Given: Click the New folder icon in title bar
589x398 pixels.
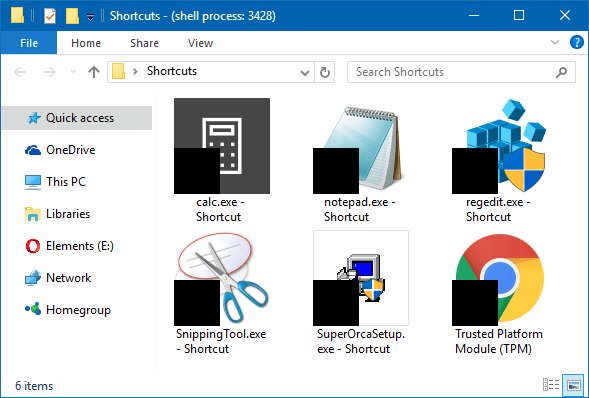Looking at the screenshot, I should coord(72,16).
